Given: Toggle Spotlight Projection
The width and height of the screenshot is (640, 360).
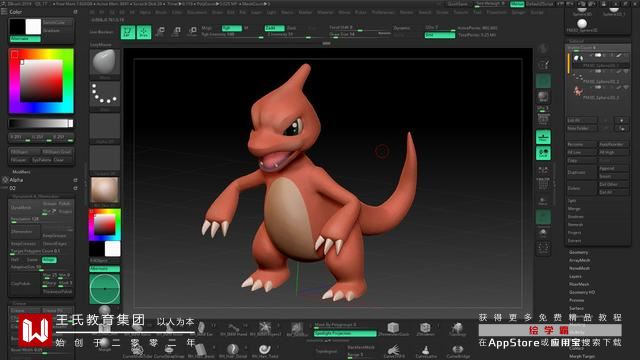Looking at the screenshot, I should [345, 333].
